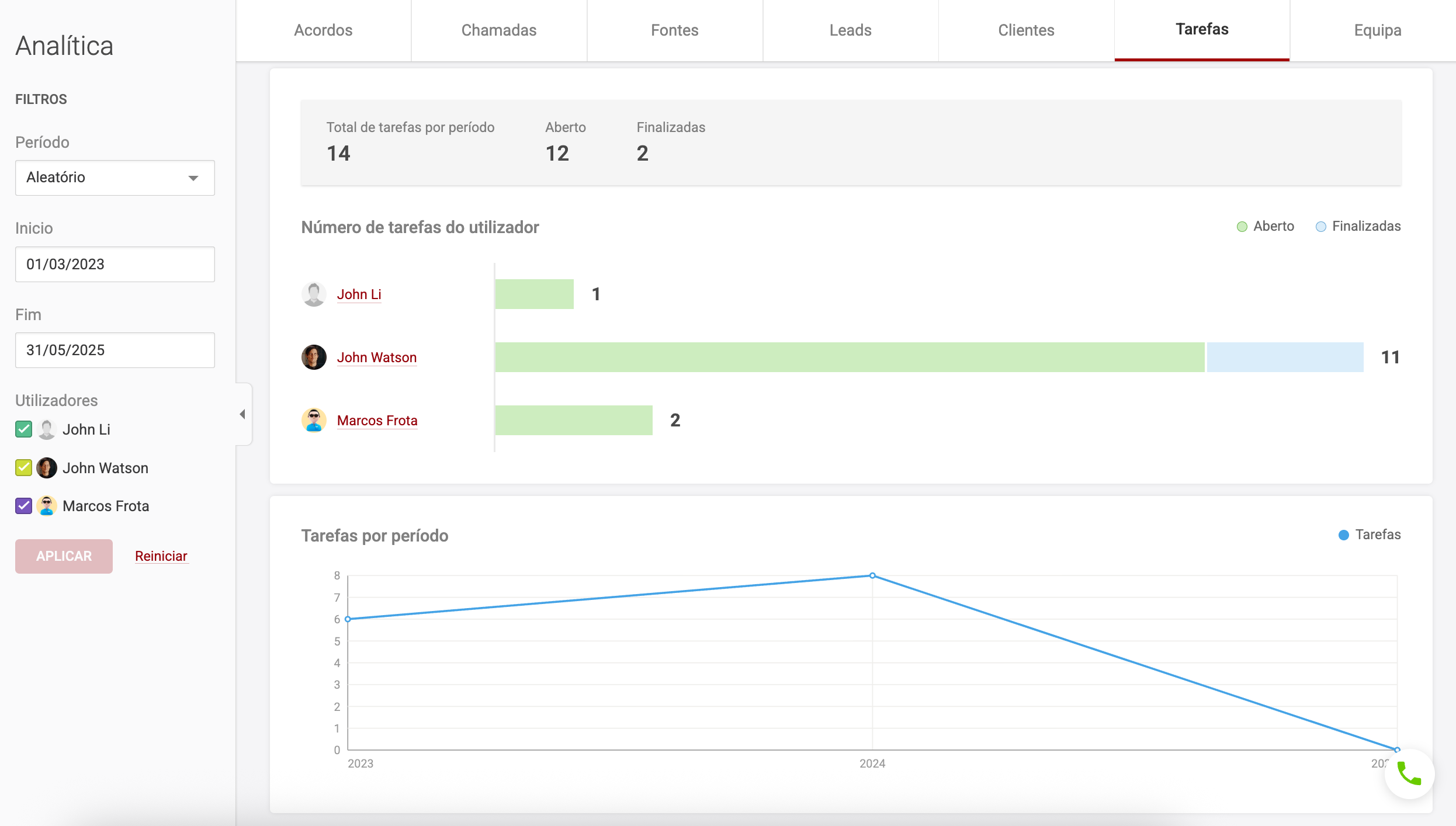
Task: Click the green phone call icon
Action: 1409,774
